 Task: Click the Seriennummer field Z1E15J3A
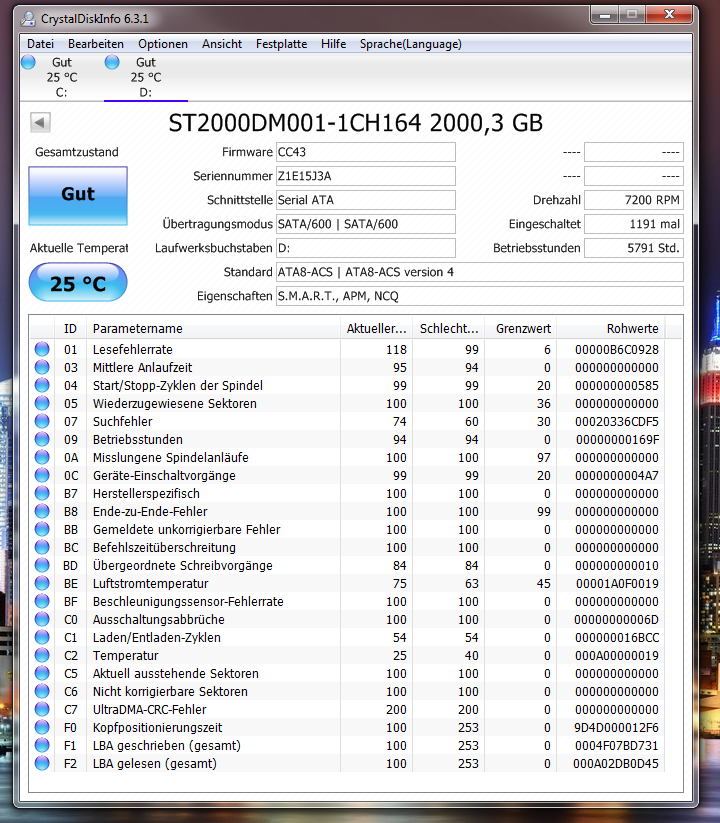tap(366, 176)
